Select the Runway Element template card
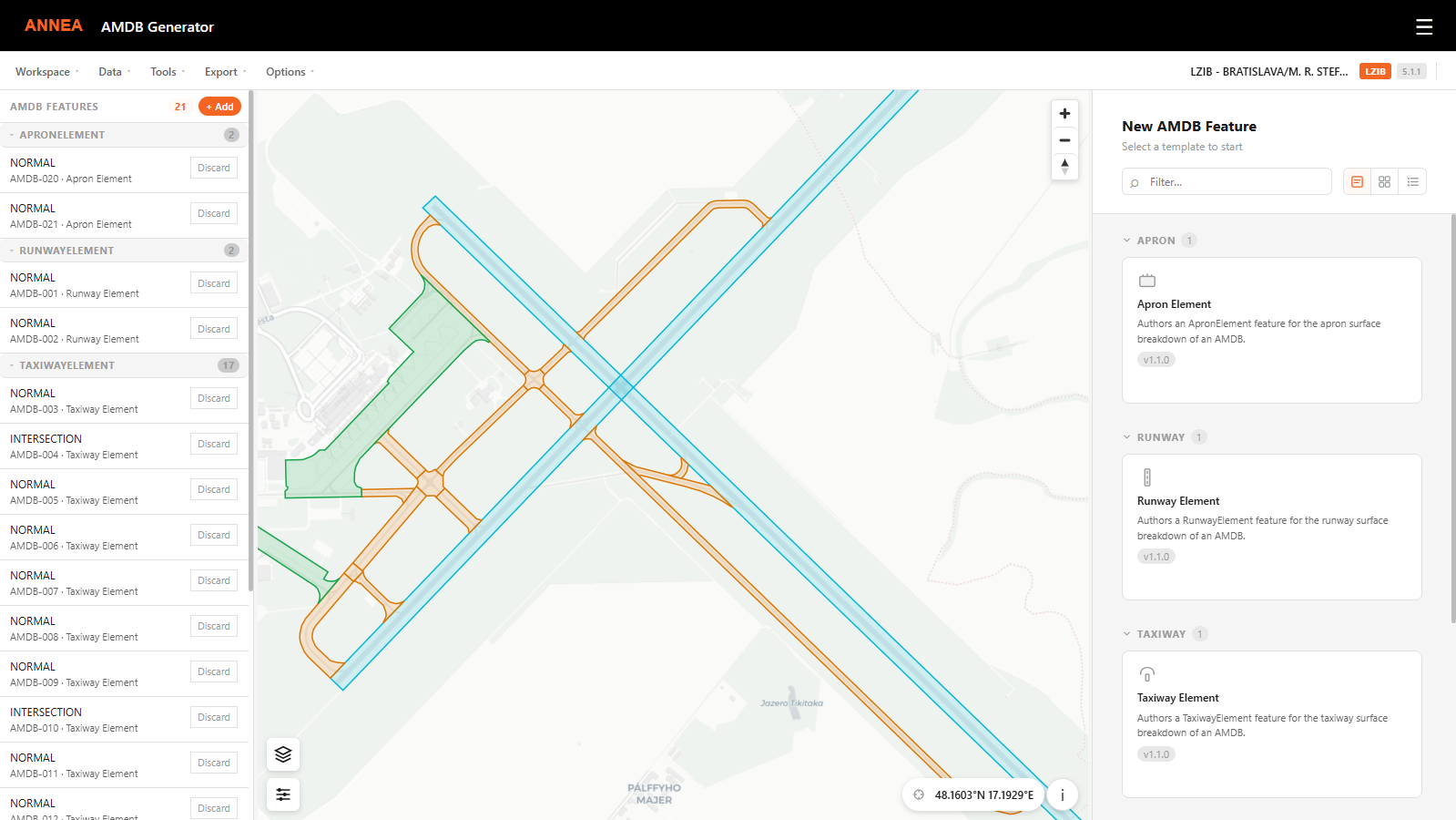 [x=1271, y=527]
